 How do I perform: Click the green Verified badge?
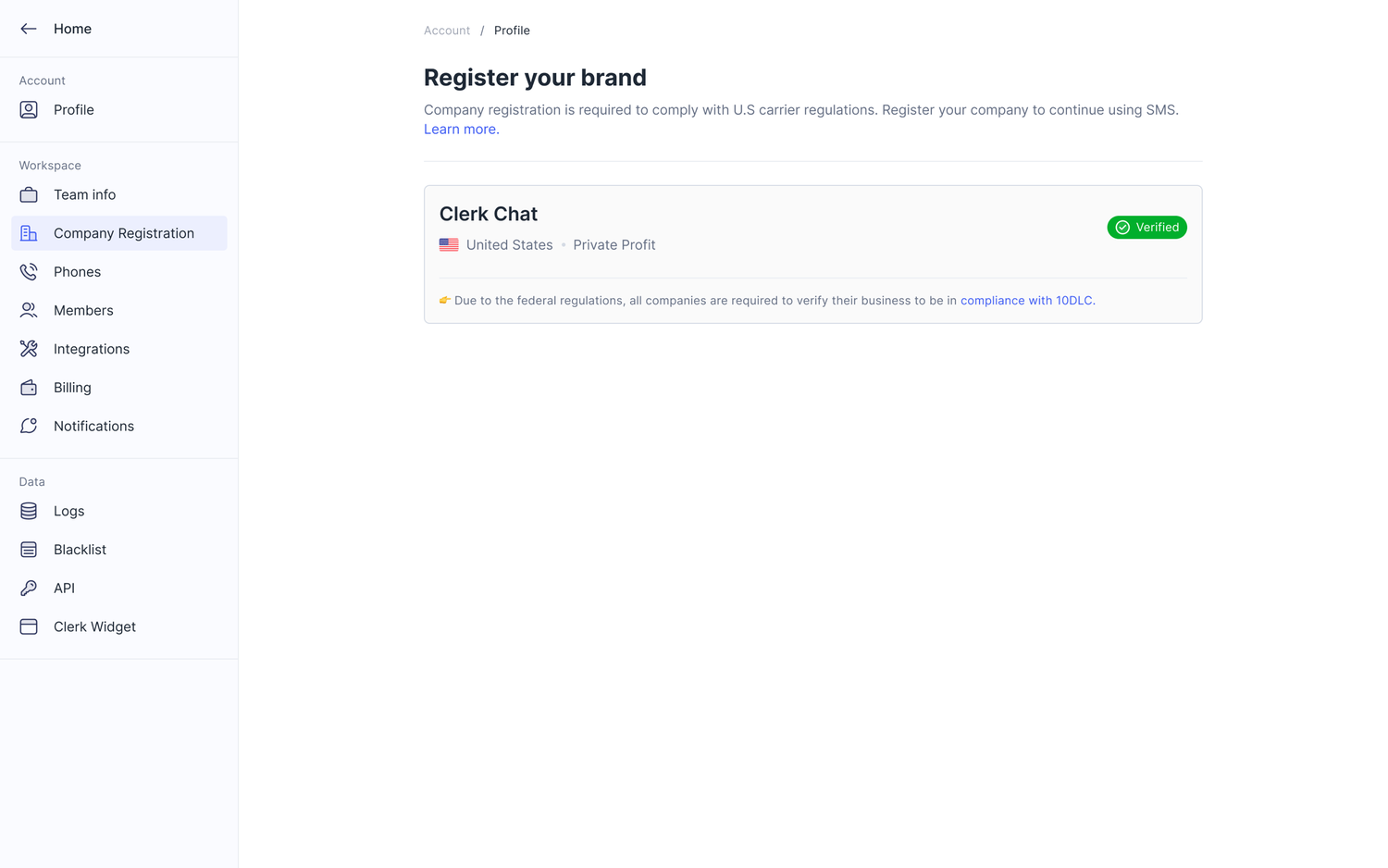pos(1146,227)
